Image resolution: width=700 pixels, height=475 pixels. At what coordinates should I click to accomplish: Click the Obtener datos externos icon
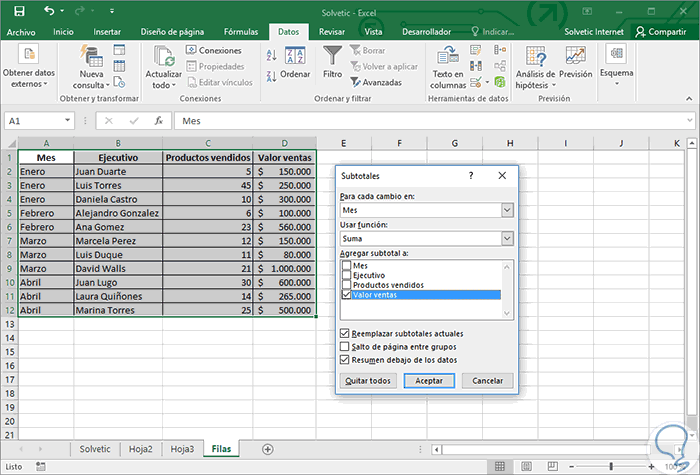[x=28, y=55]
